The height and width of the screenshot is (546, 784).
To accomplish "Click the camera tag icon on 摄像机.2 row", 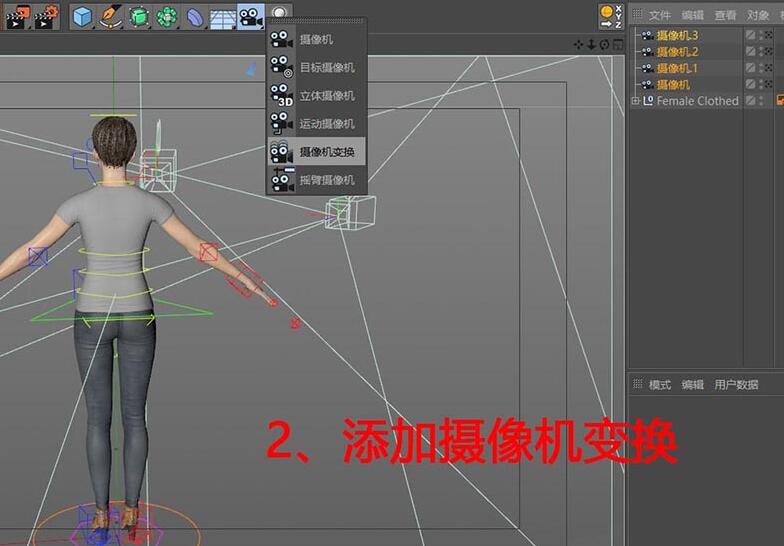I will [768, 52].
